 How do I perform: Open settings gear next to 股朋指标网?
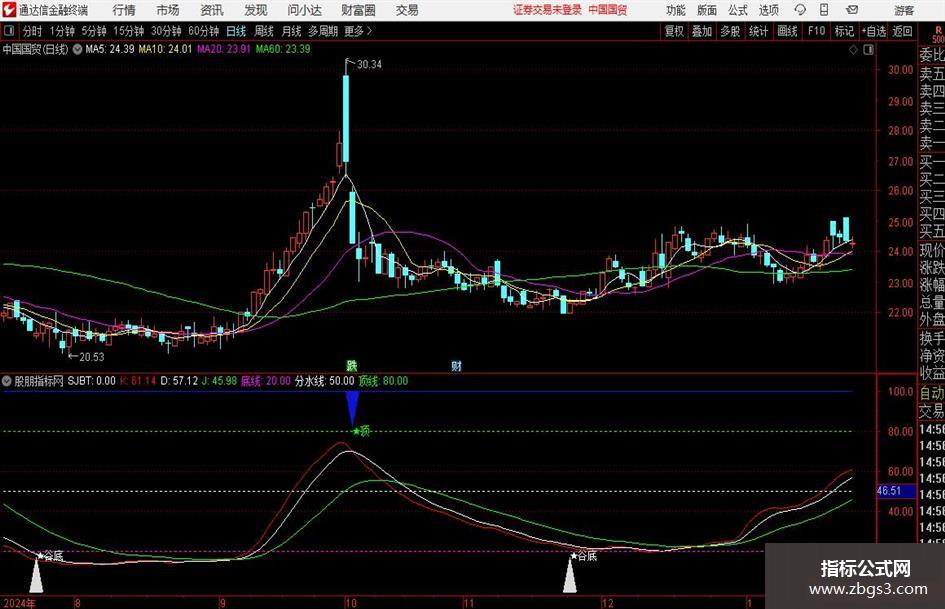(7, 381)
